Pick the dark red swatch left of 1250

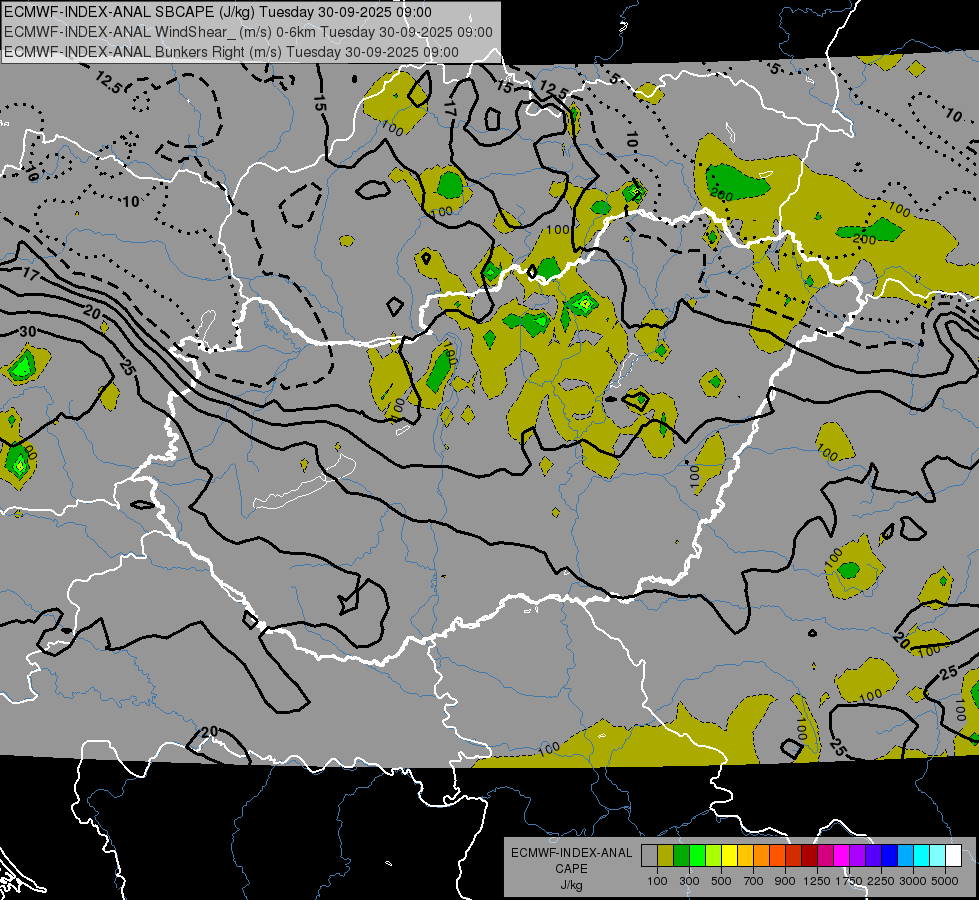[x=809, y=855]
